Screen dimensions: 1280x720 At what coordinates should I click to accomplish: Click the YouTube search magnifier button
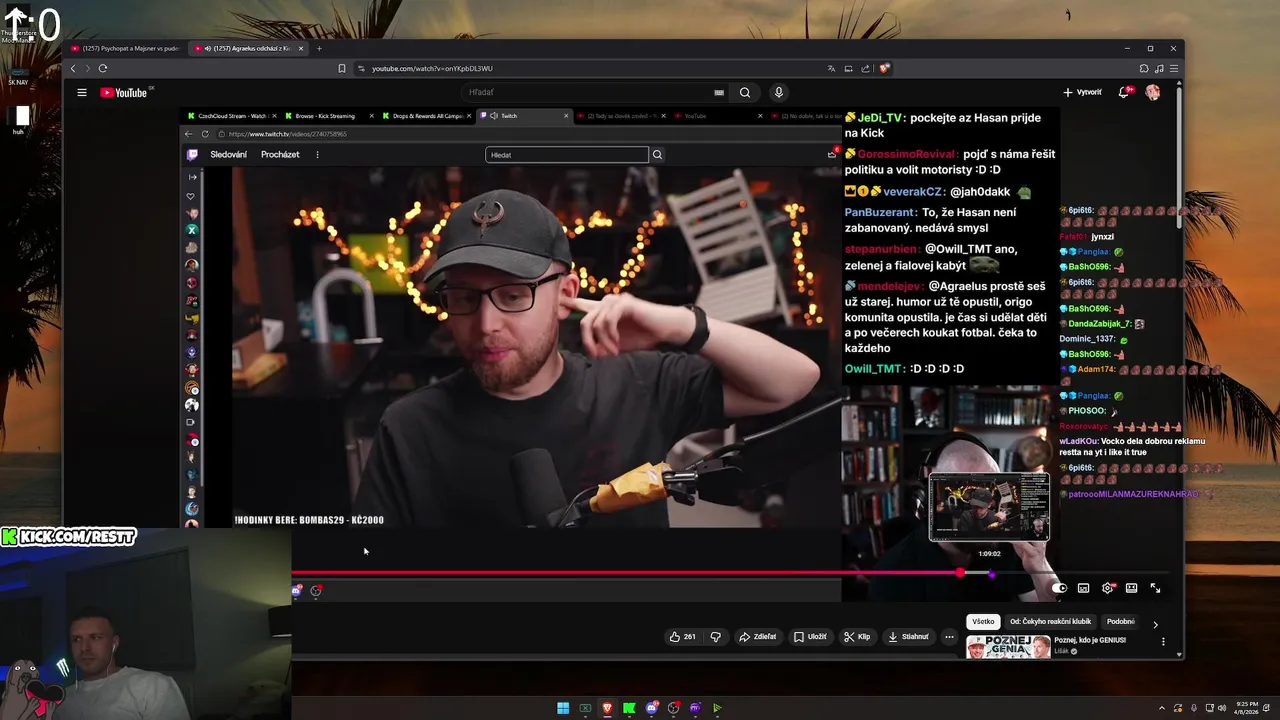[x=745, y=92]
